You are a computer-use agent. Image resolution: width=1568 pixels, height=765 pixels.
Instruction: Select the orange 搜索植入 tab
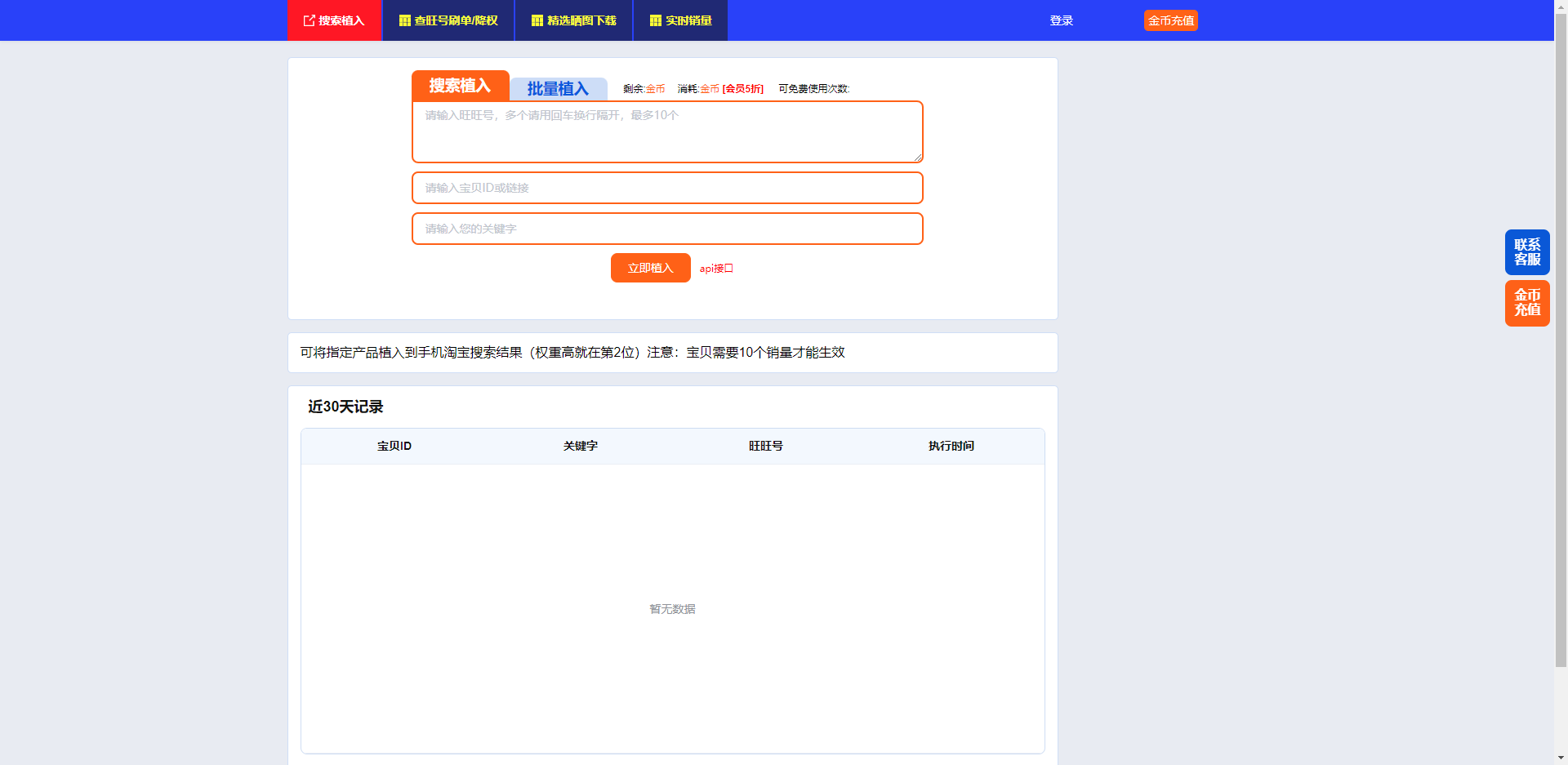[461, 86]
